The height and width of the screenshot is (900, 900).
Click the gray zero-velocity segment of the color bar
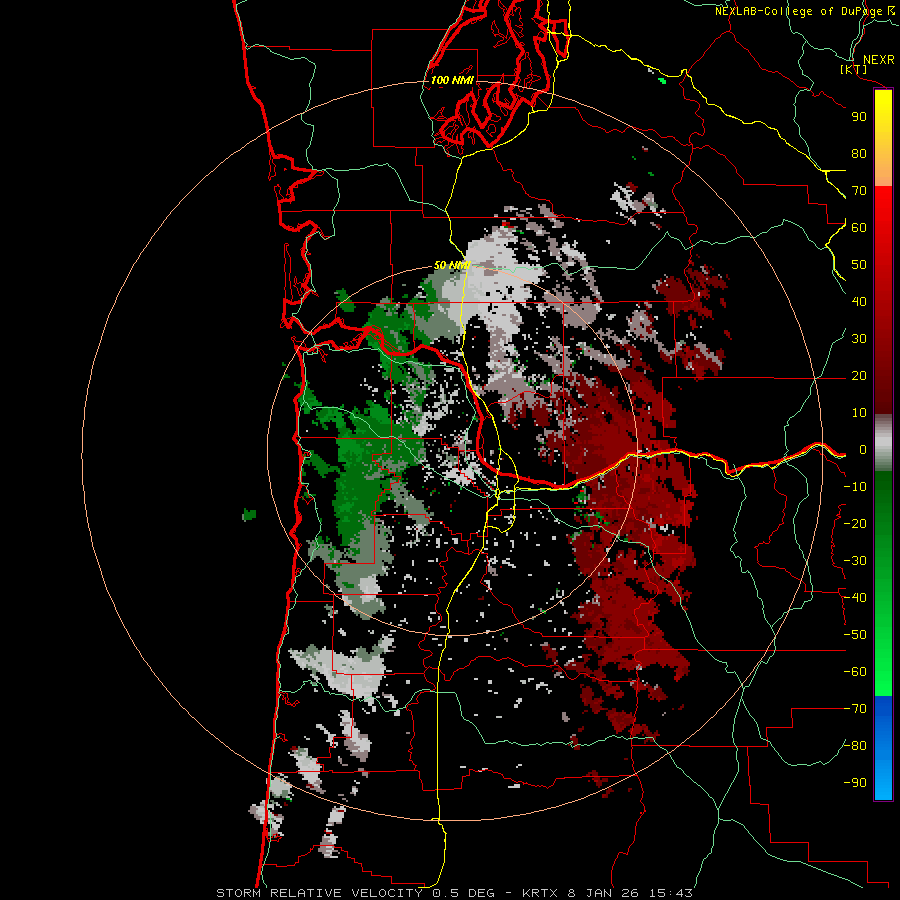pyautogui.click(x=883, y=442)
